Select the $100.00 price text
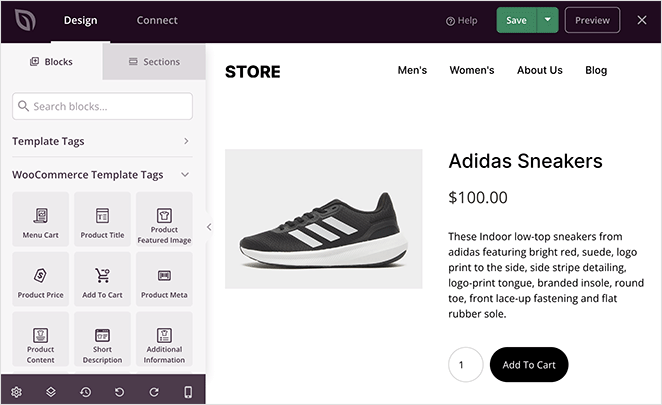 [x=478, y=197]
